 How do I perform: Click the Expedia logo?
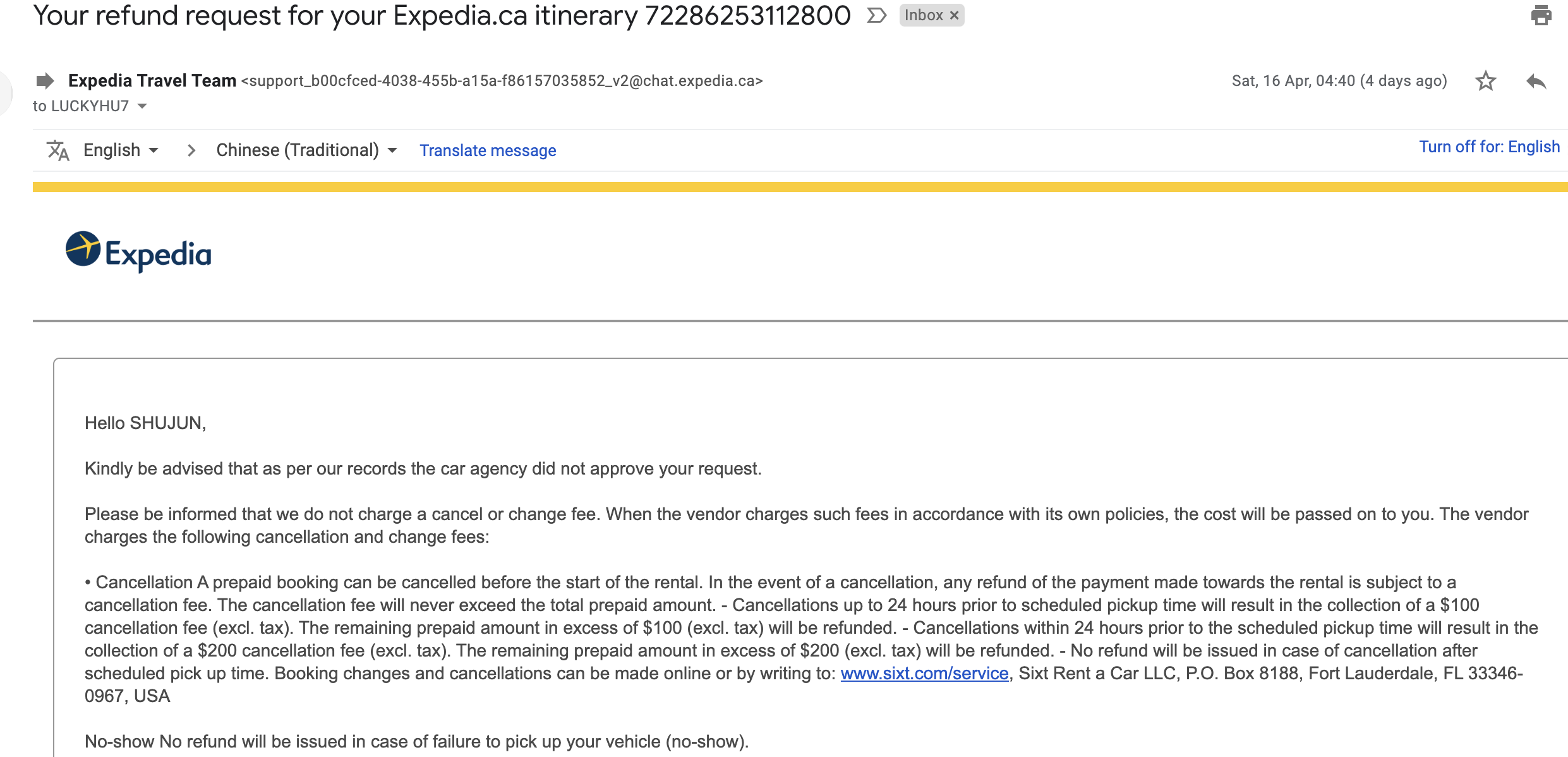point(138,252)
